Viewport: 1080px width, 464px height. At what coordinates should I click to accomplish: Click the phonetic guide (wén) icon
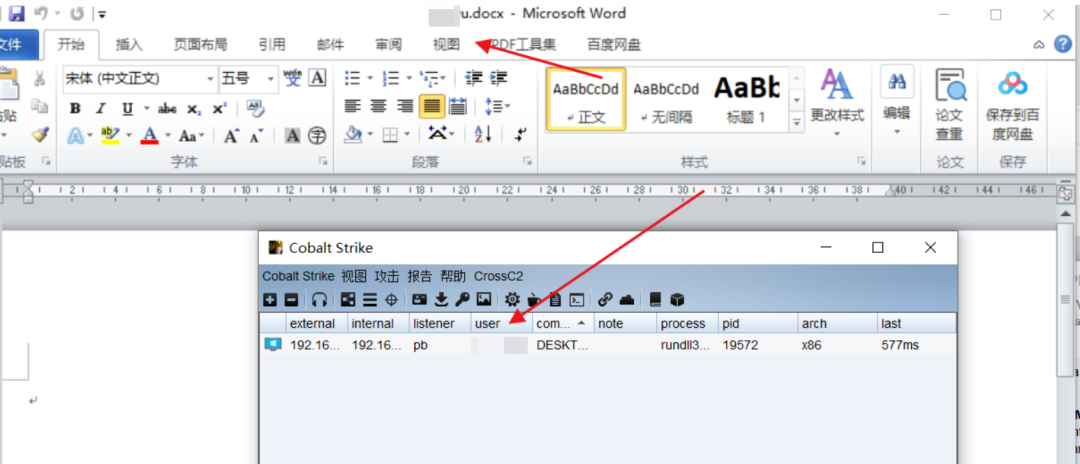pos(293,77)
